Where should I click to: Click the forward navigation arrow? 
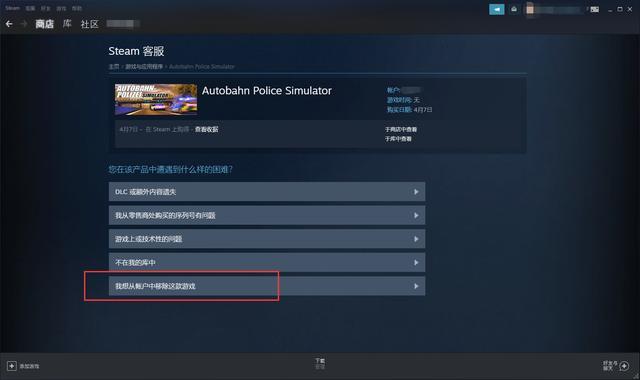click(x=24, y=24)
